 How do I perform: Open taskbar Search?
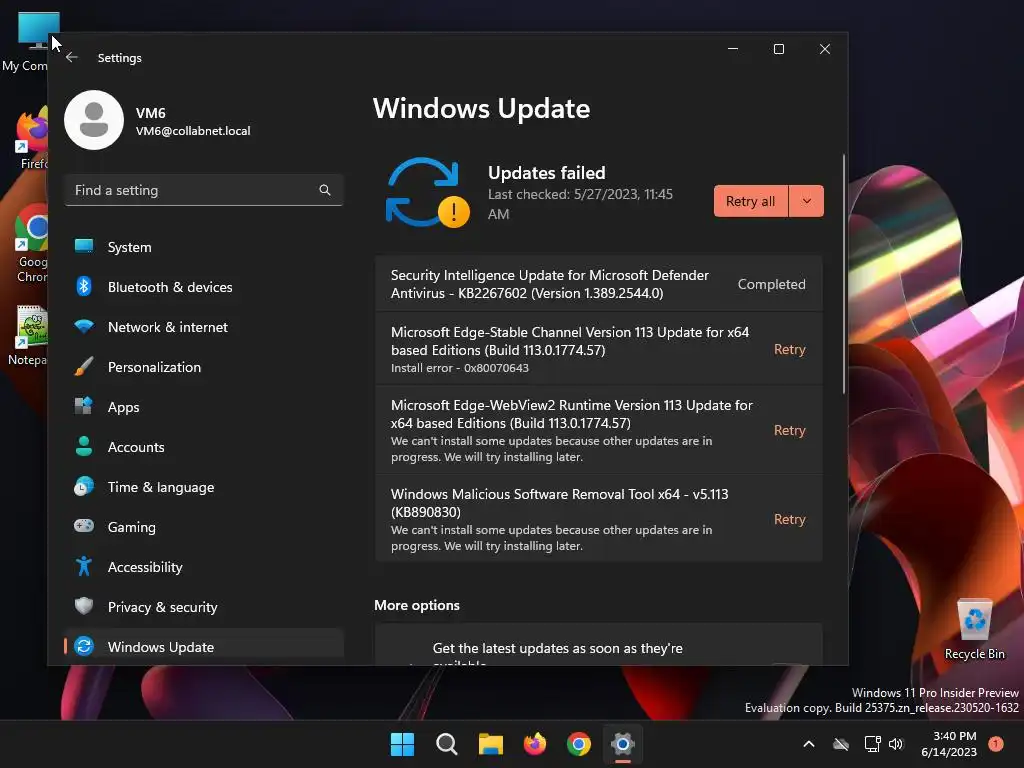(x=447, y=744)
